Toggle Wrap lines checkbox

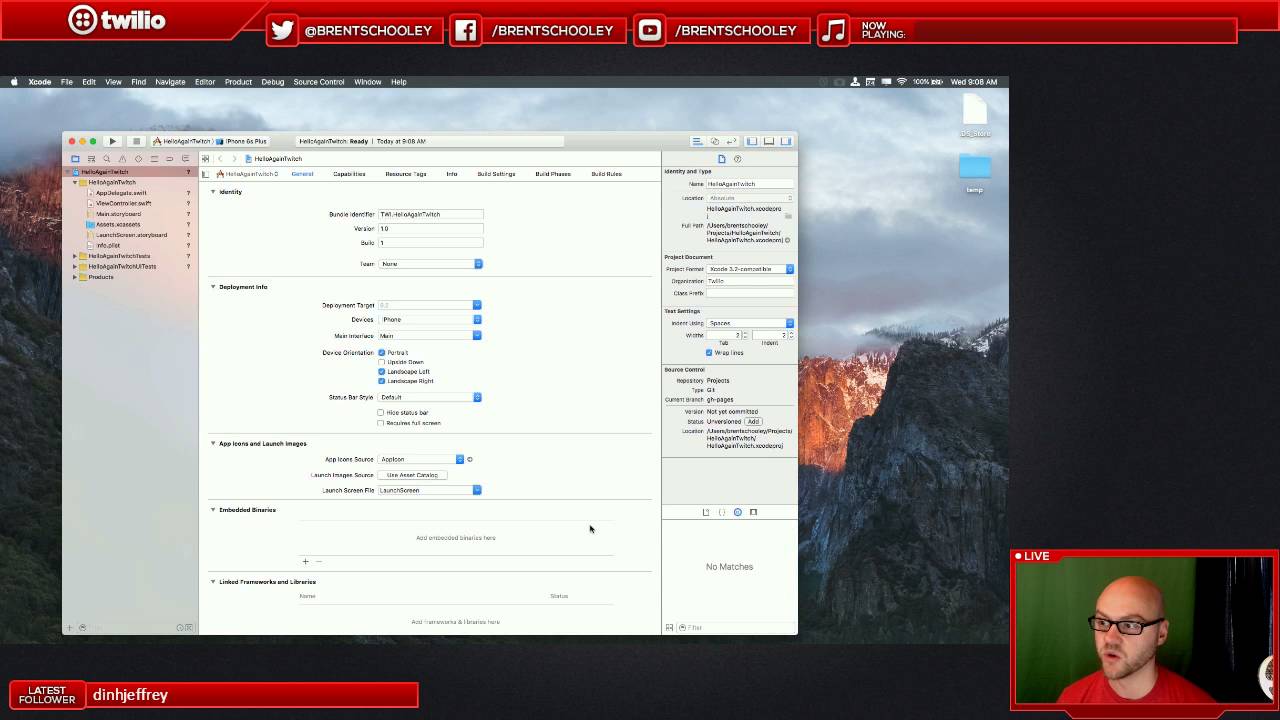pos(709,353)
